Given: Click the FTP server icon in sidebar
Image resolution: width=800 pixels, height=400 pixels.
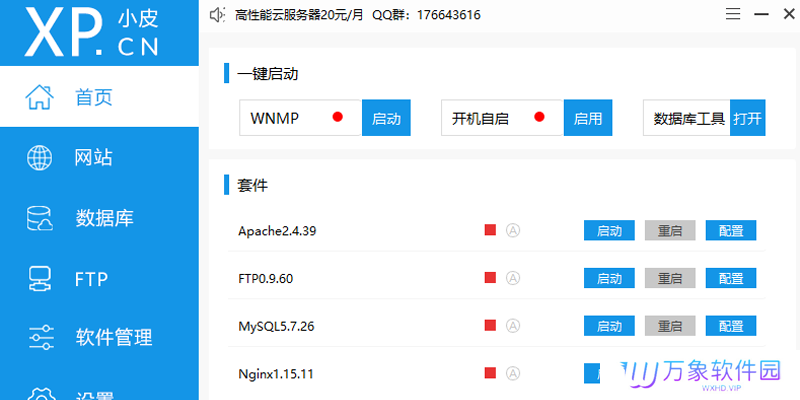Looking at the screenshot, I should tap(39, 279).
